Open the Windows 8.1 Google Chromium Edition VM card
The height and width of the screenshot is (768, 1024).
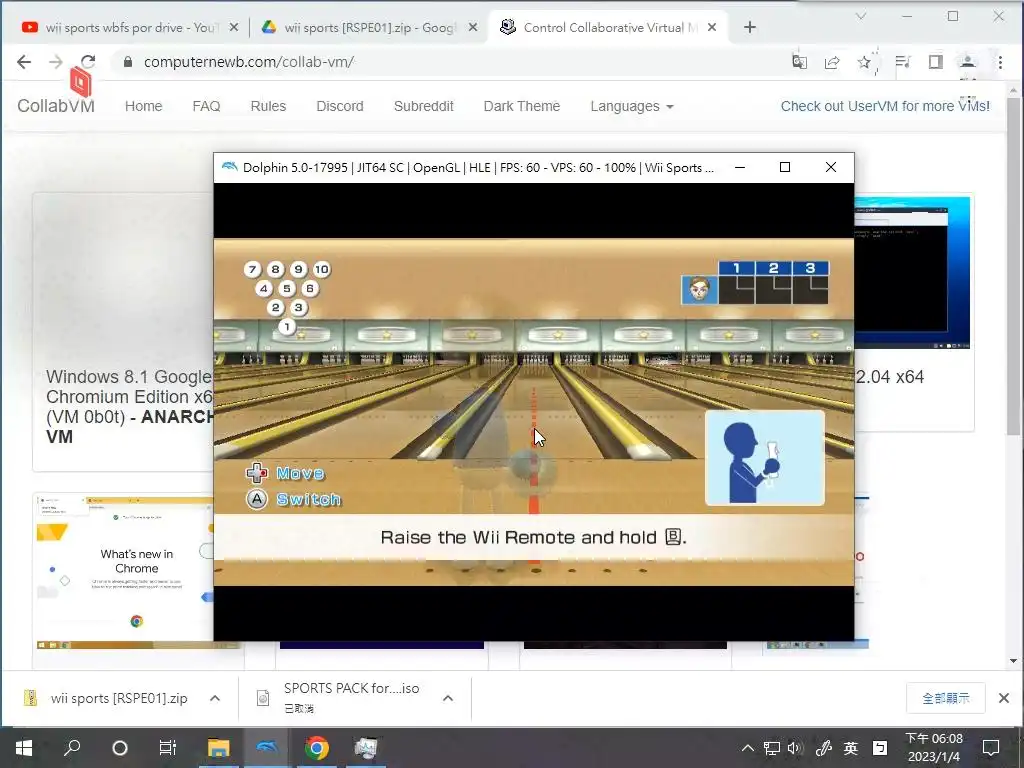[123, 332]
